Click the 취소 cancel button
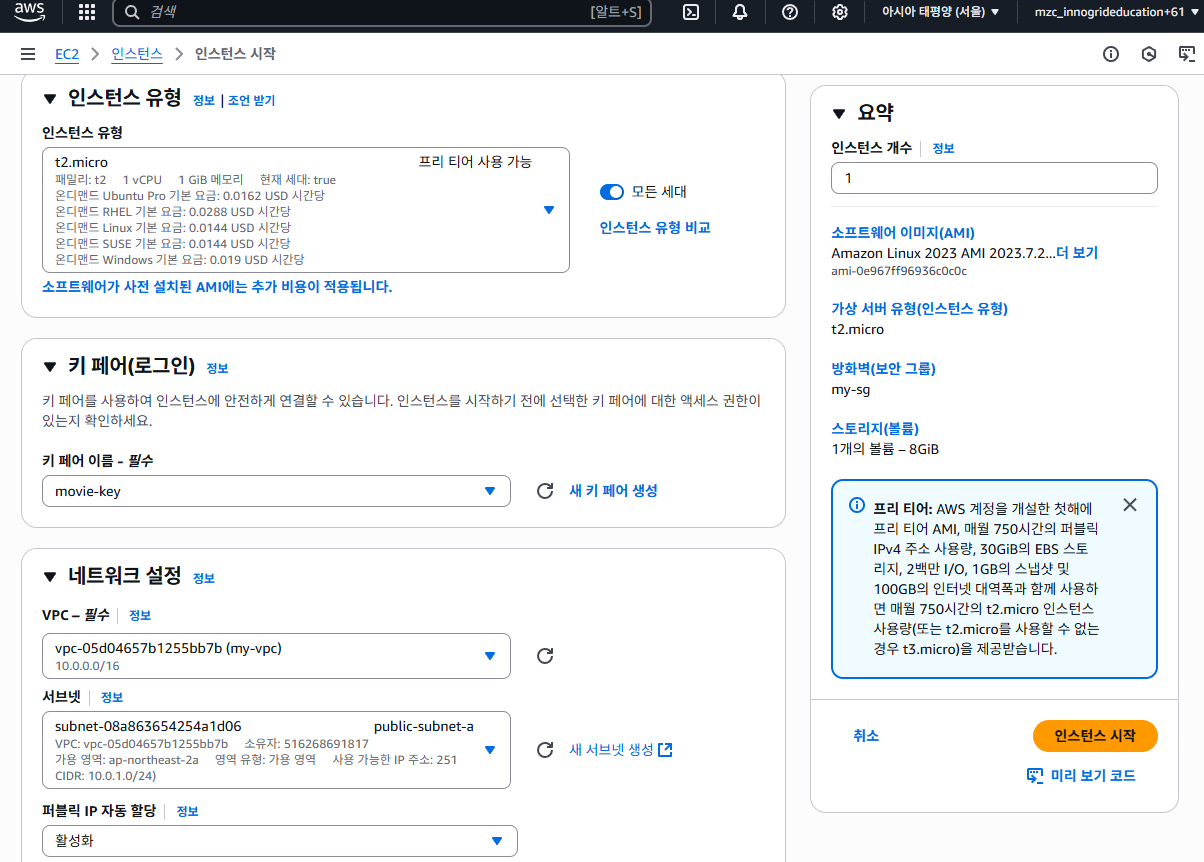 pyautogui.click(x=866, y=736)
